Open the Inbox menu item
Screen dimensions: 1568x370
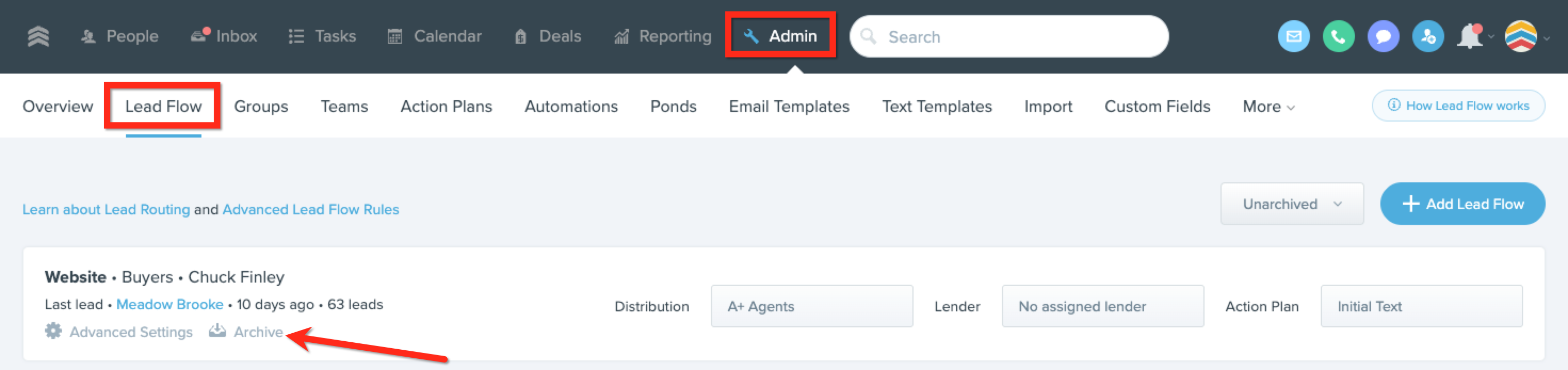[224, 36]
